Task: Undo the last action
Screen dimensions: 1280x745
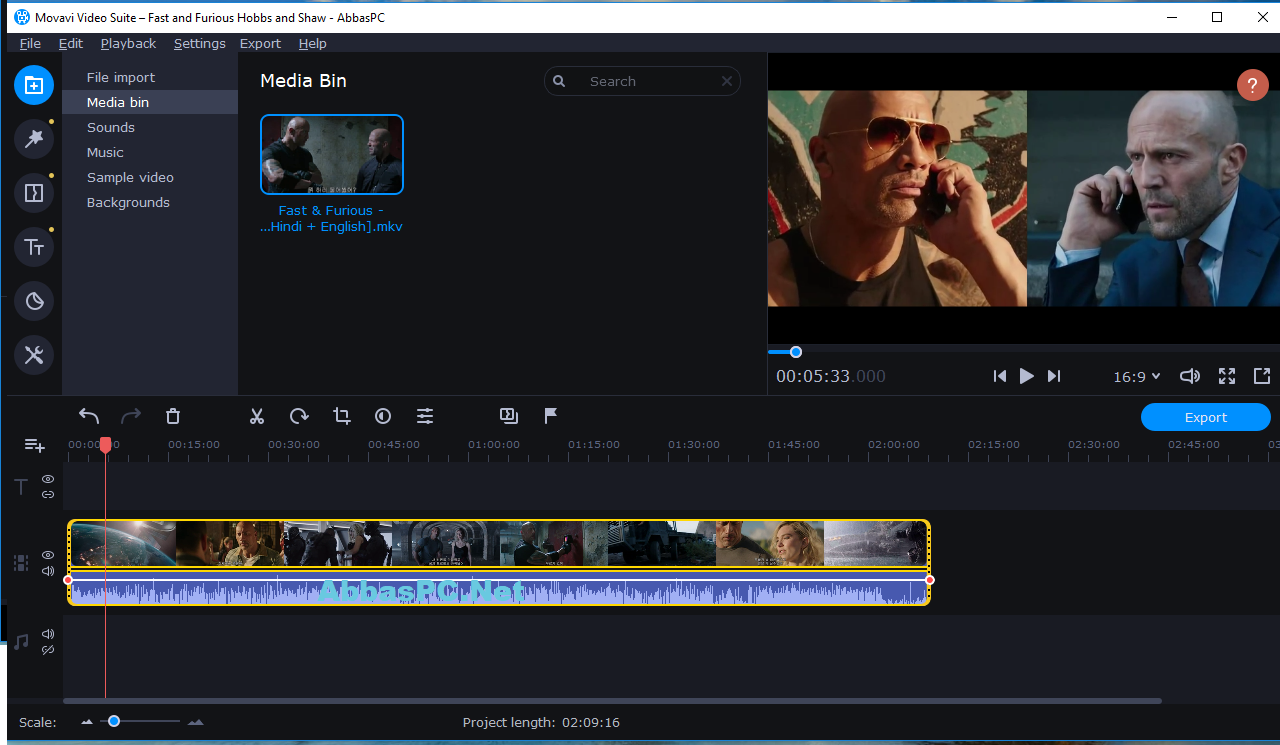Action: (x=89, y=416)
